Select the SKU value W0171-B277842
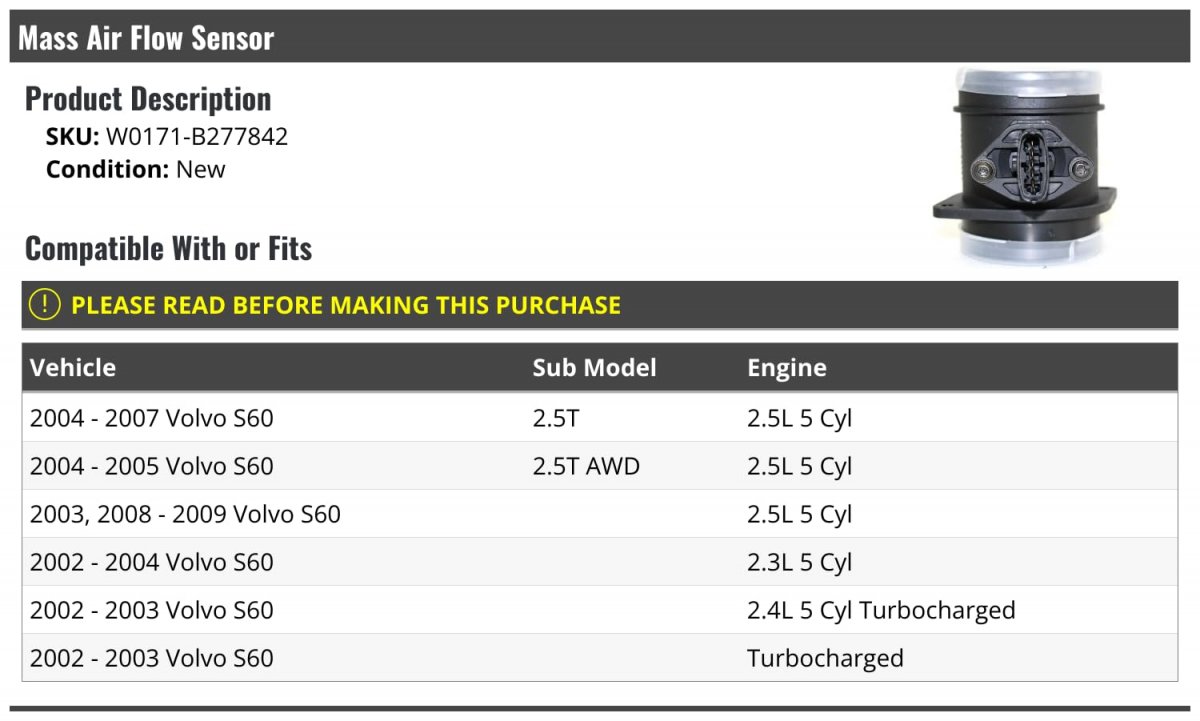Screen dimensions: 1200x721 coord(197,136)
